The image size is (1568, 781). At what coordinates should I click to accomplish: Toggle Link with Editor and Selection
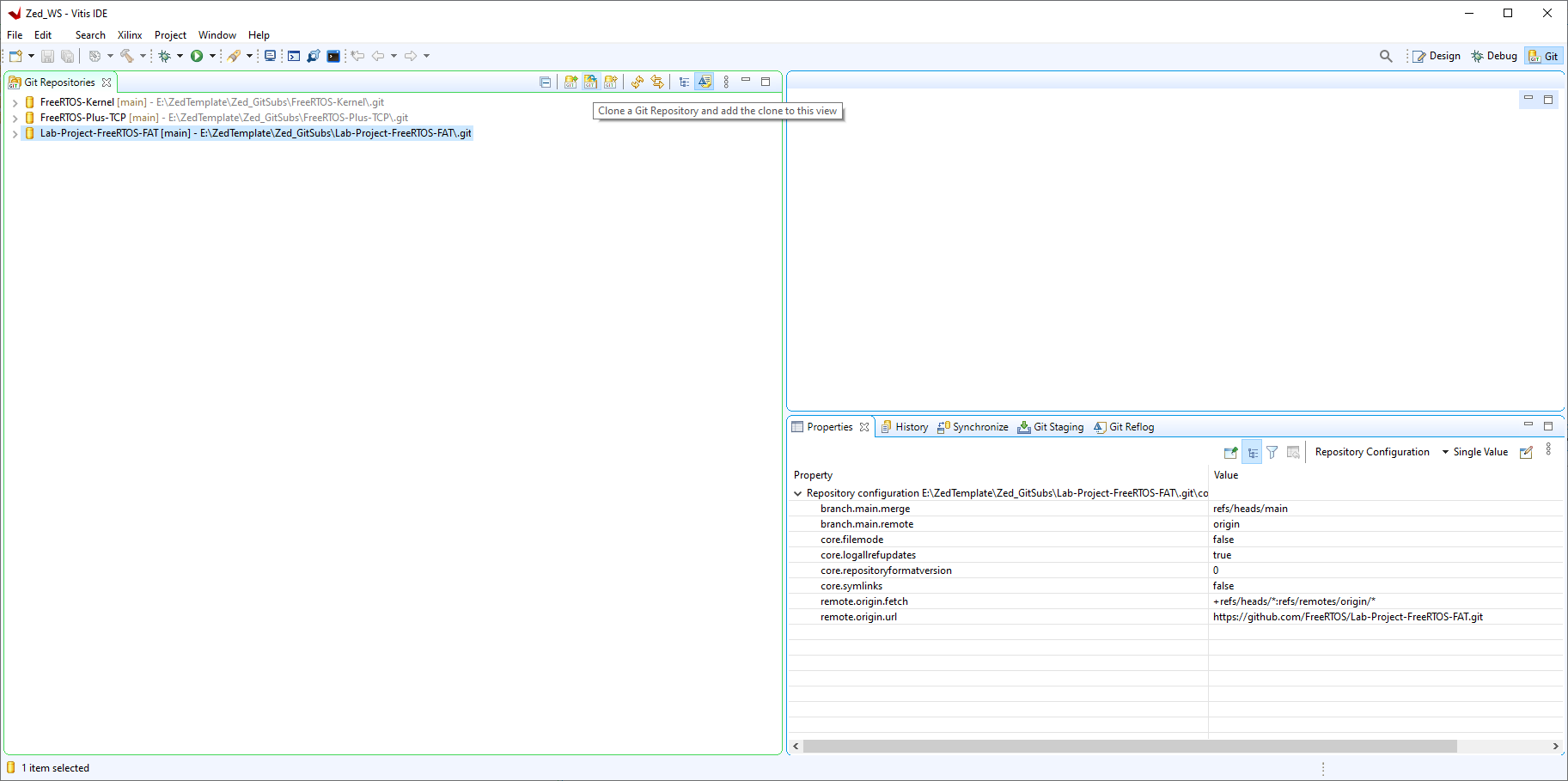click(x=657, y=82)
